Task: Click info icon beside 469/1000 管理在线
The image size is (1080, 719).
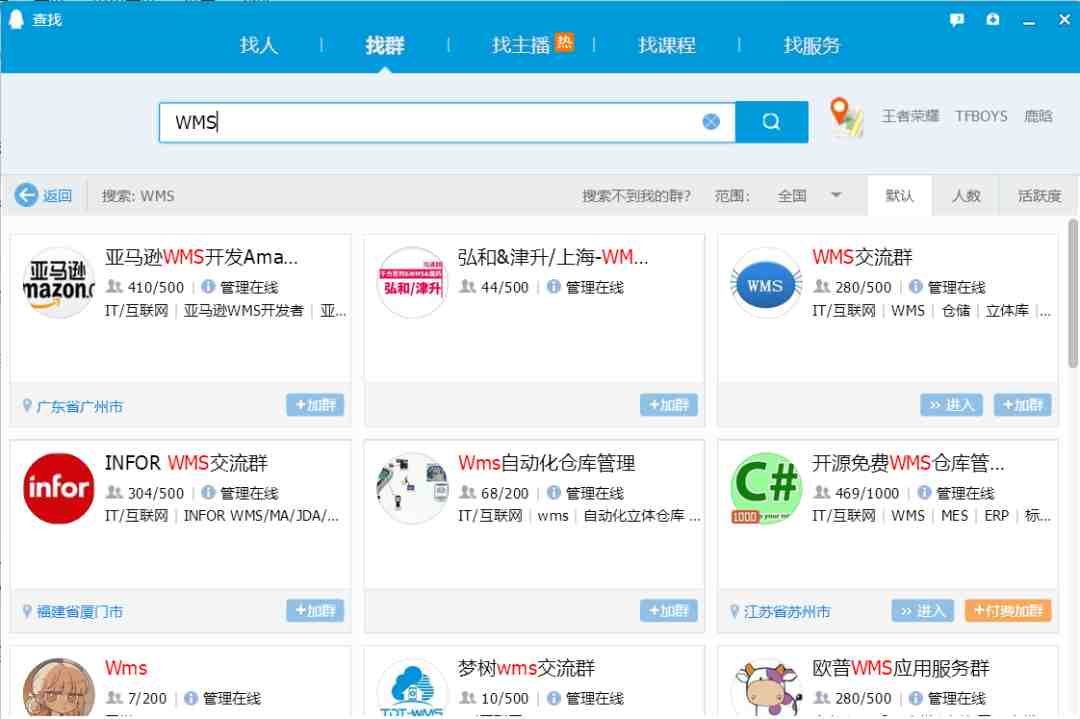Action: click(x=924, y=492)
